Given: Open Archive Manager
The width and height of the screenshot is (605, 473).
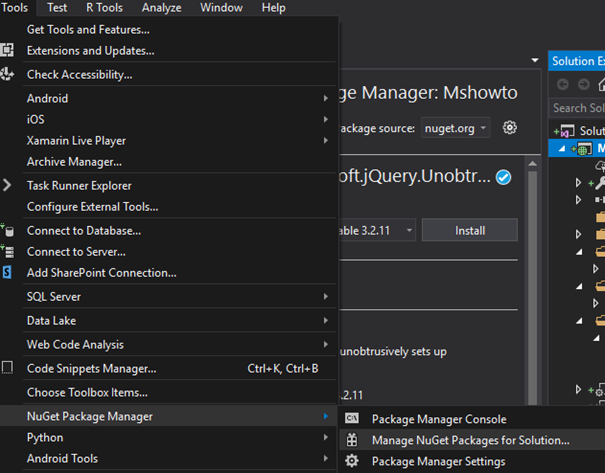Looking at the screenshot, I should coord(169,162).
